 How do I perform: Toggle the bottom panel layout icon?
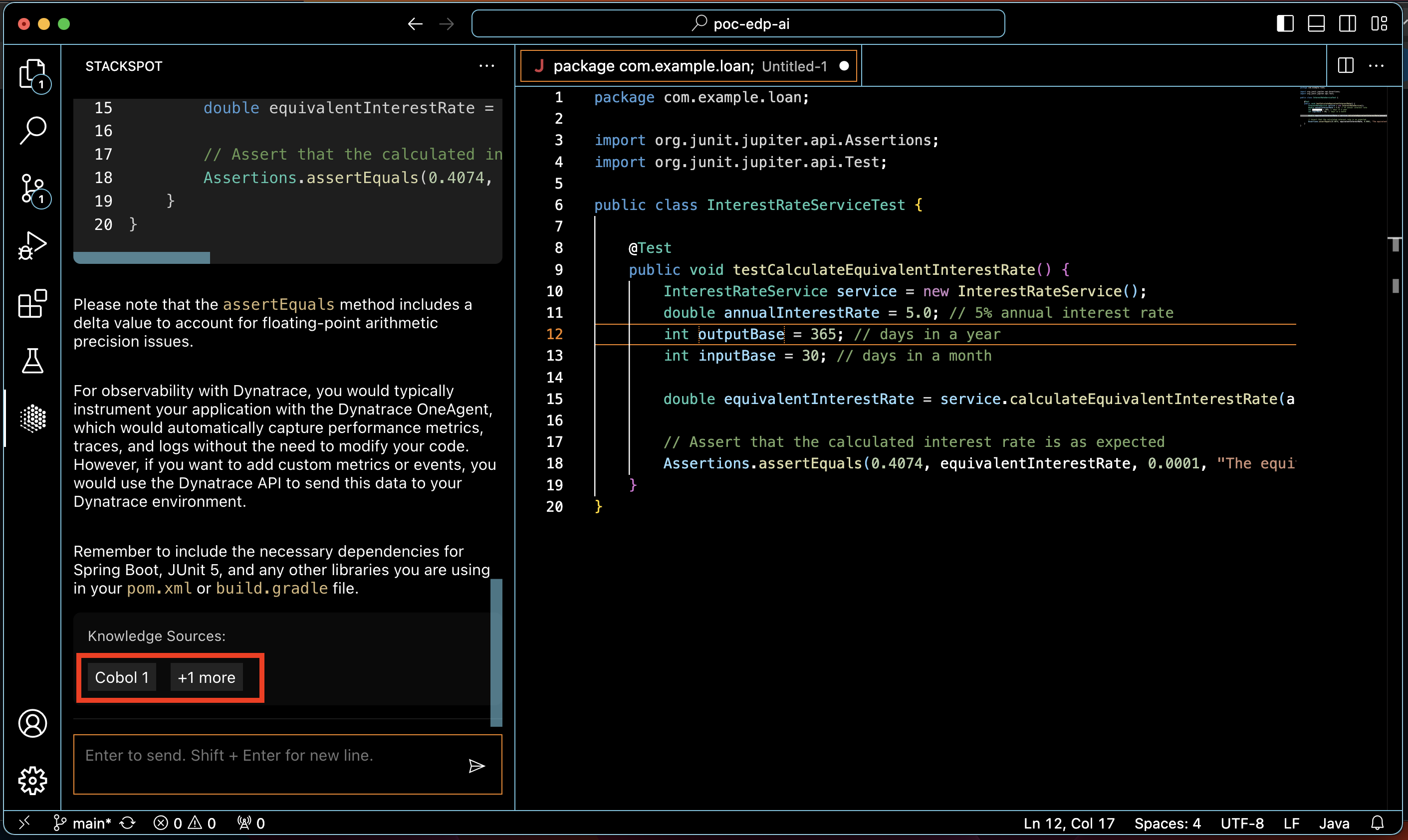[1316, 24]
